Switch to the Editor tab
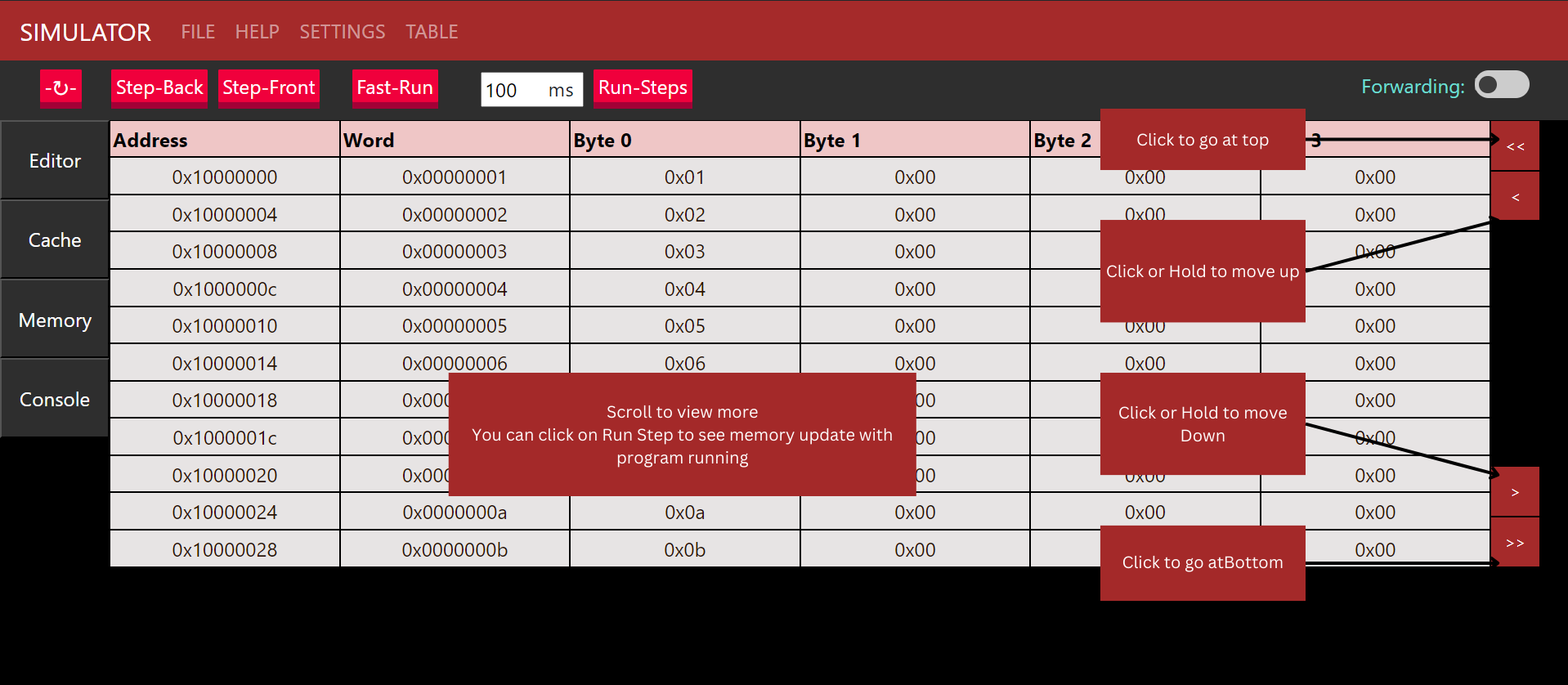Image resolution: width=1568 pixels, height=685 pixels. click(55, 161)
